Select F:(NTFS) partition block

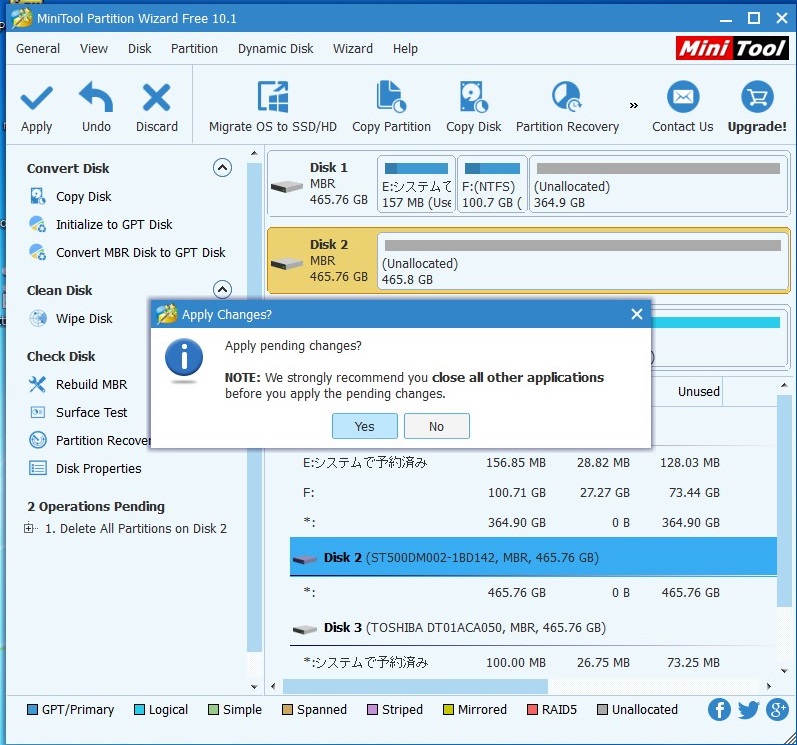(492, 184)
